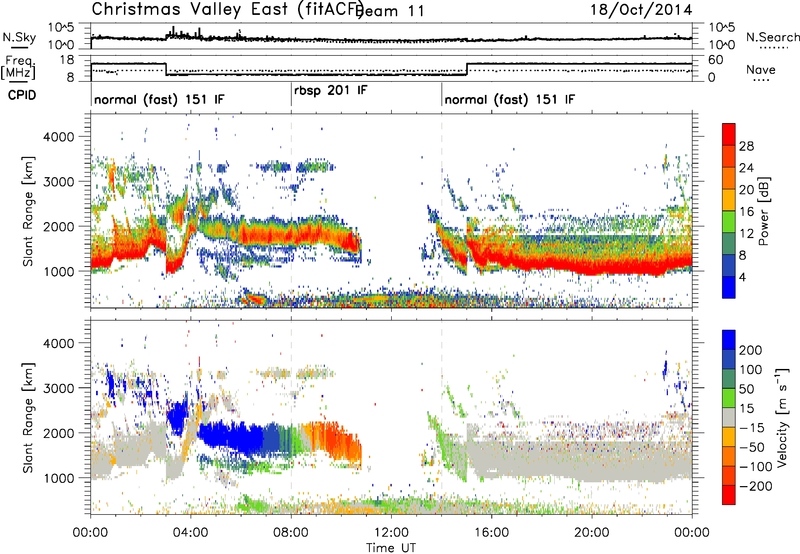Pick the gray segment of Velocity color bar
This screenshot has height=554, width=800.
point(729,418)
